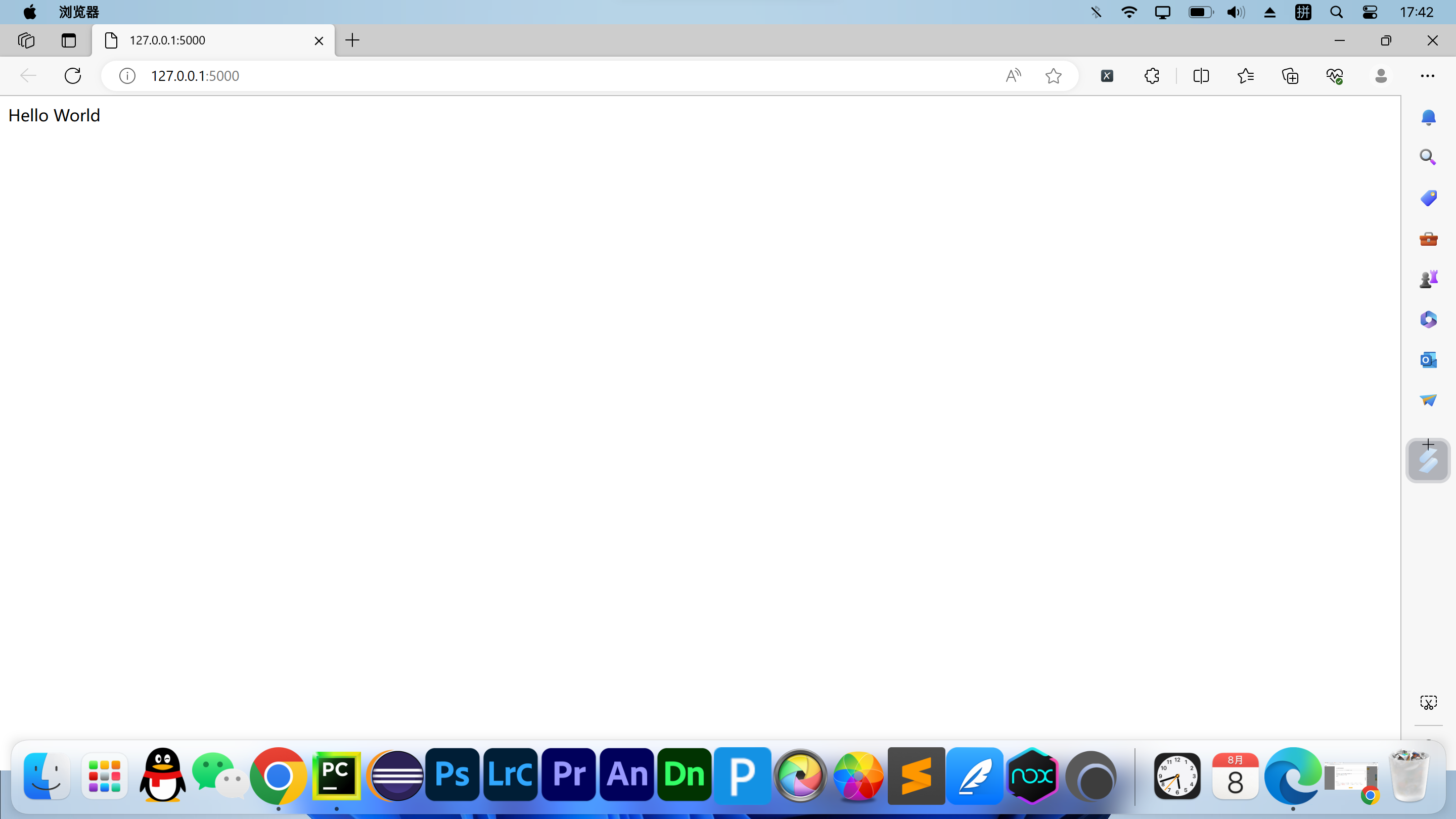Image resolution: width=1456 pixels, height=819 pixels.
Task: Switch to PyCharm in the dock
Action: point(337,776)
